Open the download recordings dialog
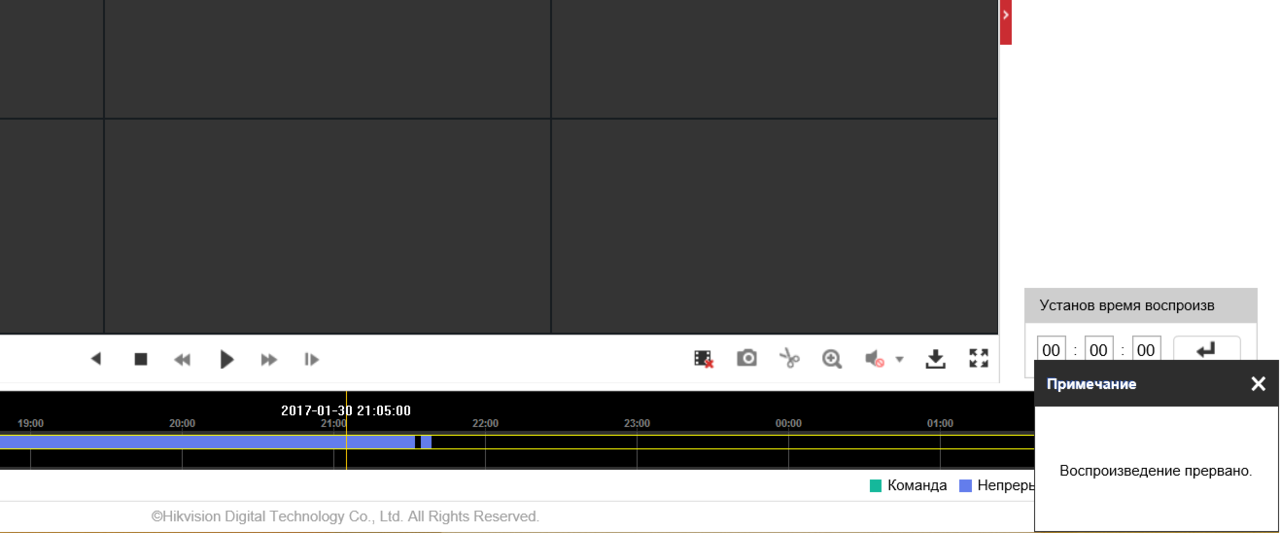 tap(935, 358)
